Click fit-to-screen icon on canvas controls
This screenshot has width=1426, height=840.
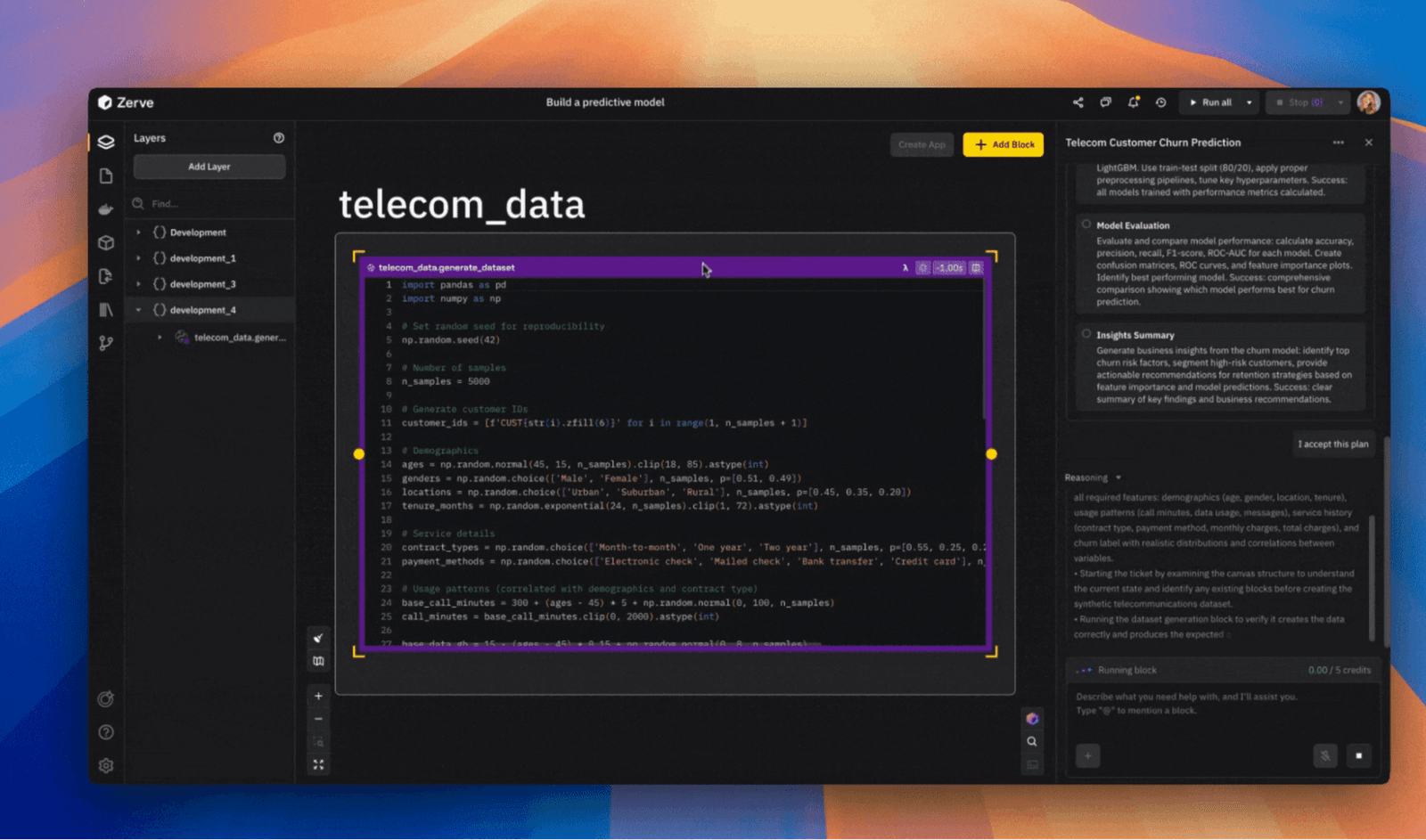pos(318,764)
